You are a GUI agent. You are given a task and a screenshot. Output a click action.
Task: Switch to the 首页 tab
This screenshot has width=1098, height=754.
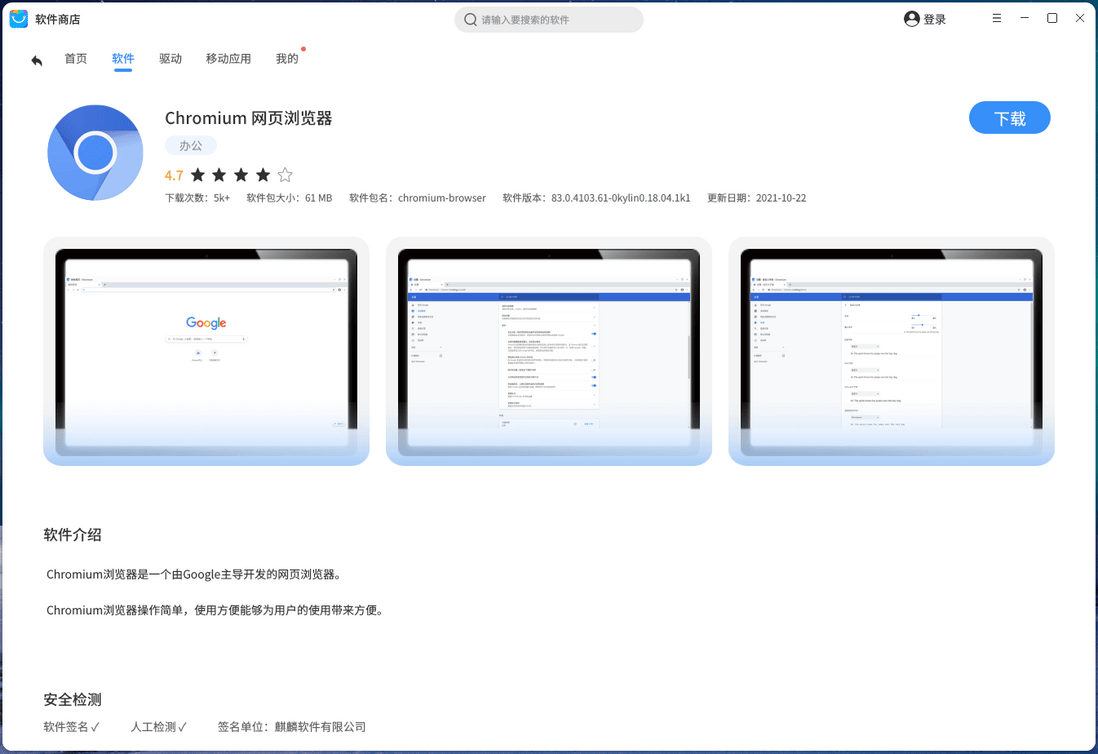pos(75,59)
